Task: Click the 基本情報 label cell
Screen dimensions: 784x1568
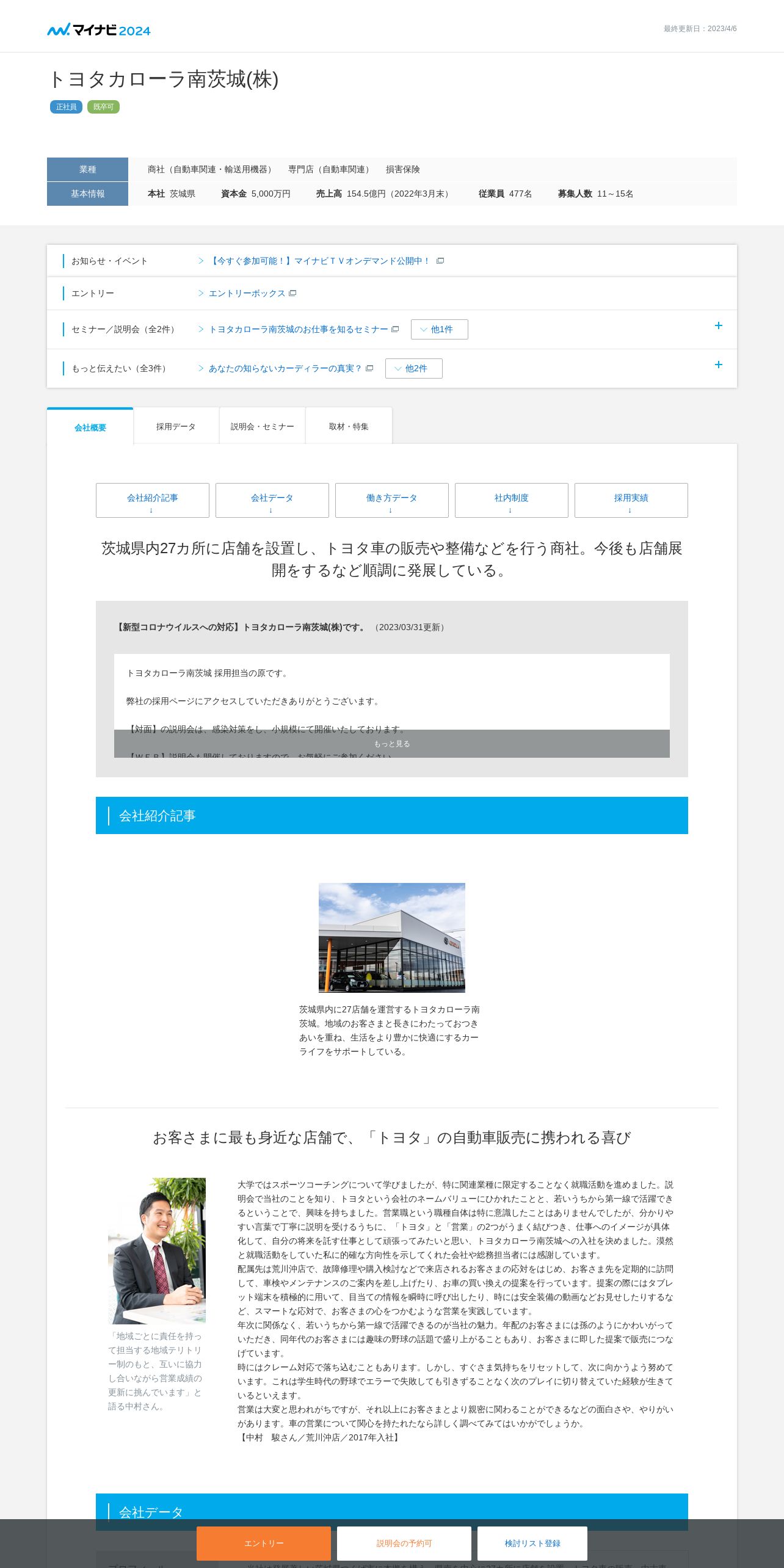Action: click(87, 194)
